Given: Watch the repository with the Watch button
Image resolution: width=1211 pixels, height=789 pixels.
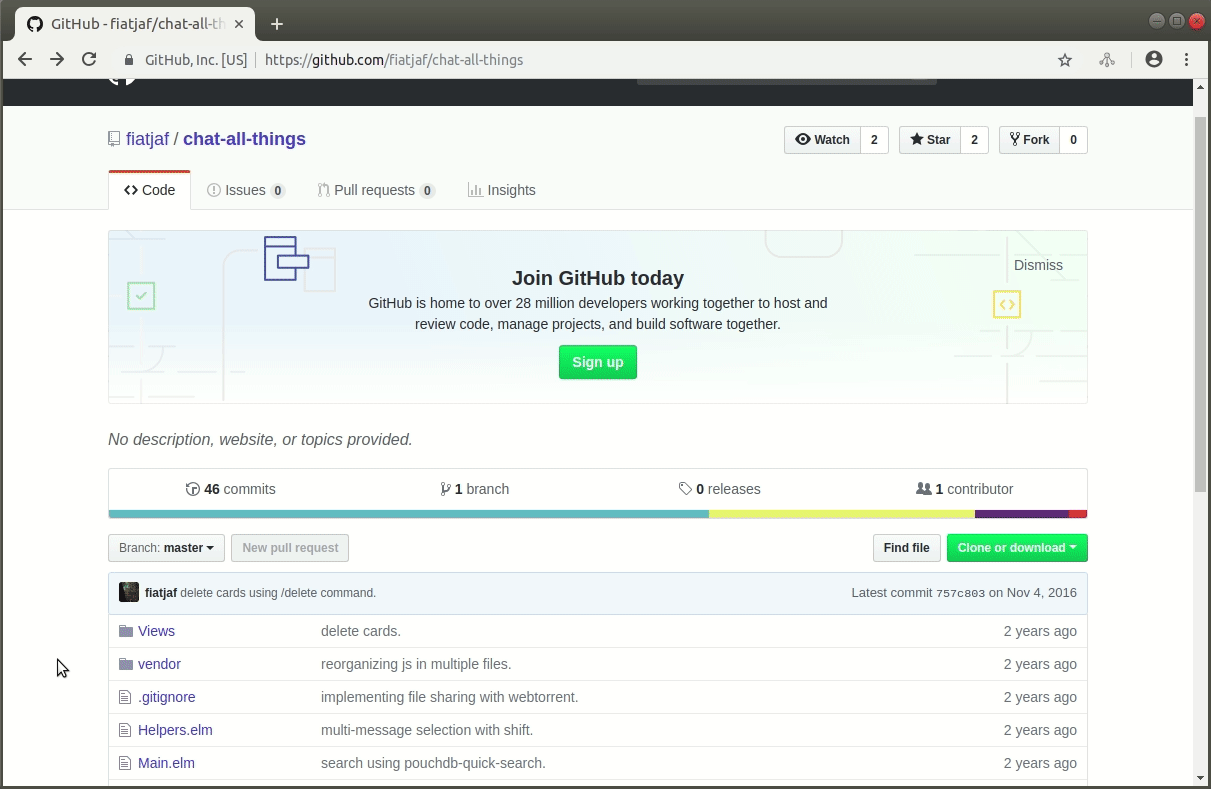Looking at the screenshot, I should (822, 140).
